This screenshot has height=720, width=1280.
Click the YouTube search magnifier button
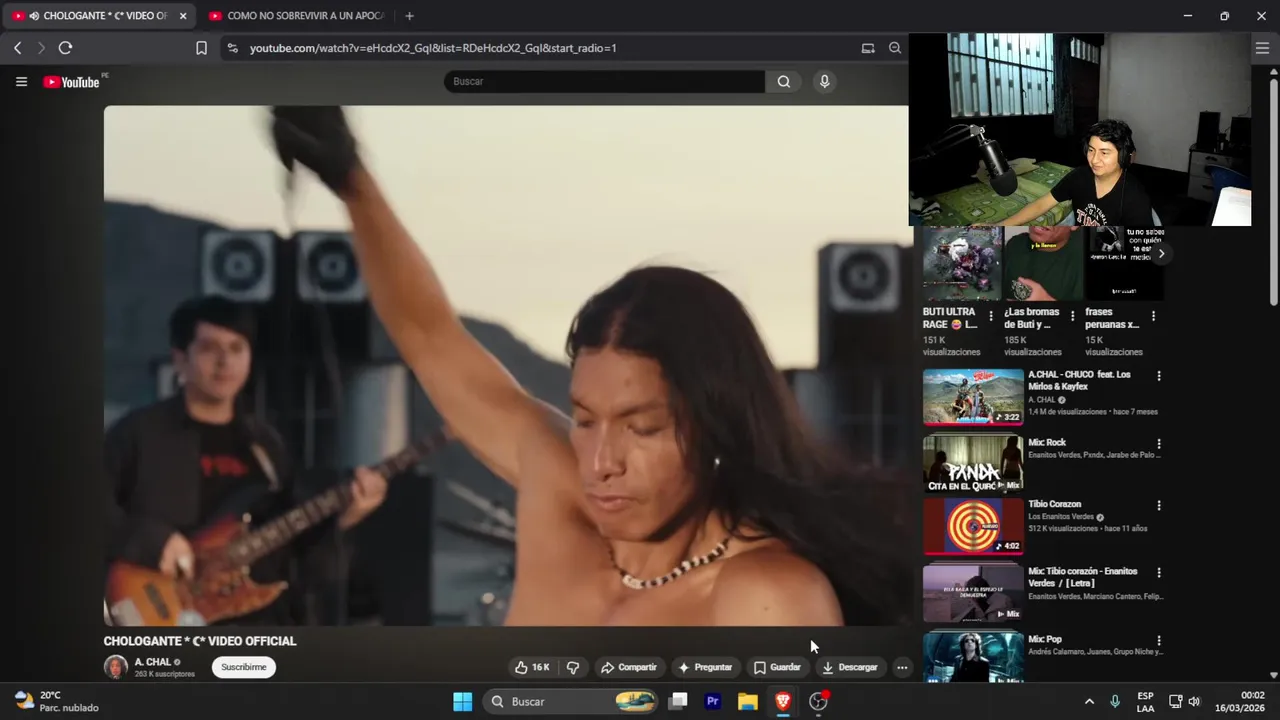click(784, 82)
